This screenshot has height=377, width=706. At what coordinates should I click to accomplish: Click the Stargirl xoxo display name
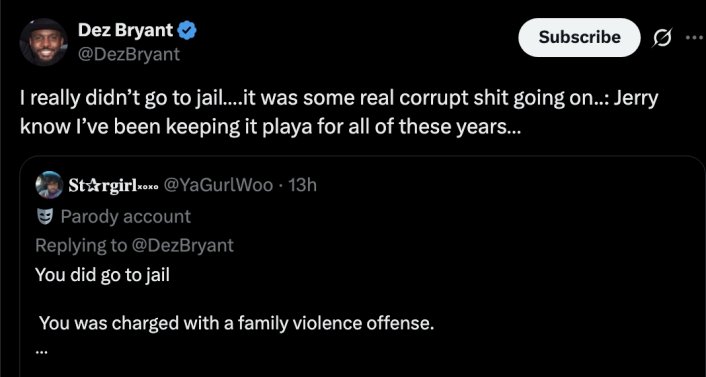(113, 185)
